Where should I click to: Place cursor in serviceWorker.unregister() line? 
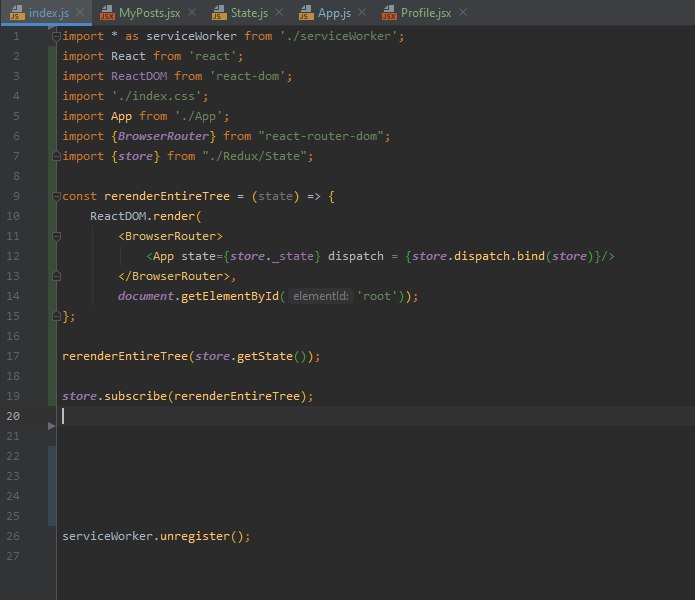(155, 536)
